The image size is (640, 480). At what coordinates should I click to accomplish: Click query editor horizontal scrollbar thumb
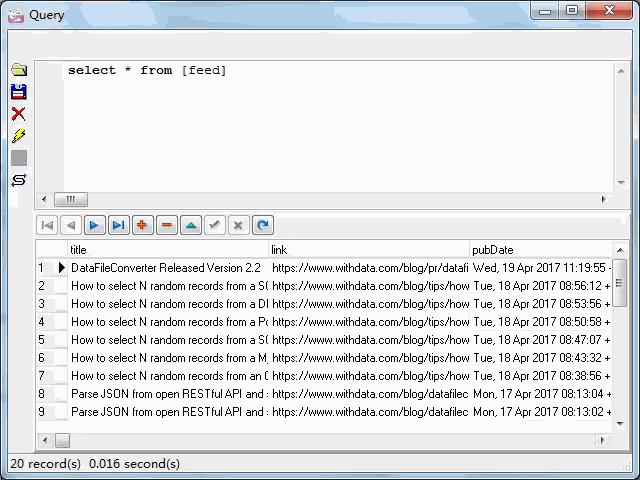point(71,200)
